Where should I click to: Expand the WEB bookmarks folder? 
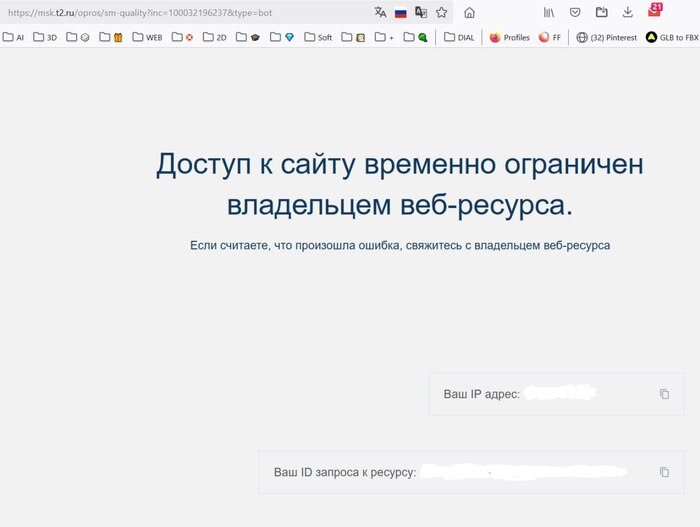coord(146,37)
